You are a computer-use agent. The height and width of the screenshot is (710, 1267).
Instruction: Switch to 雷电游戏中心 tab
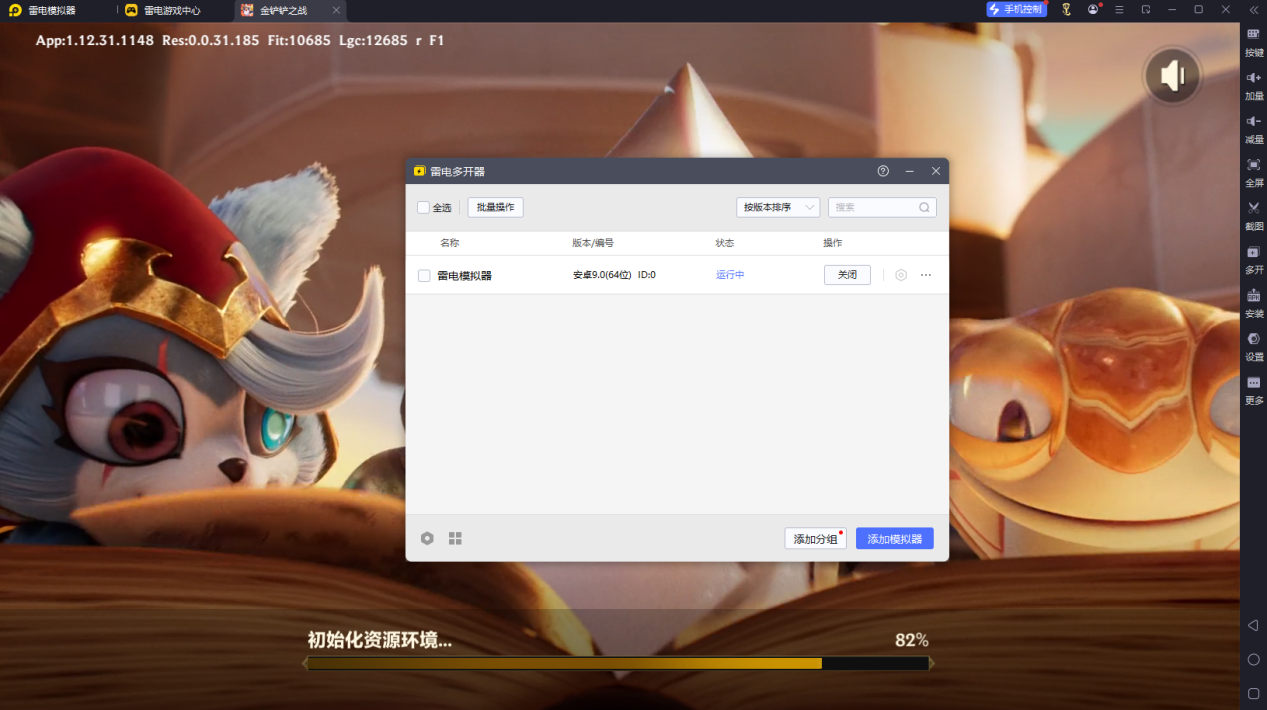[x=163, y=10]
